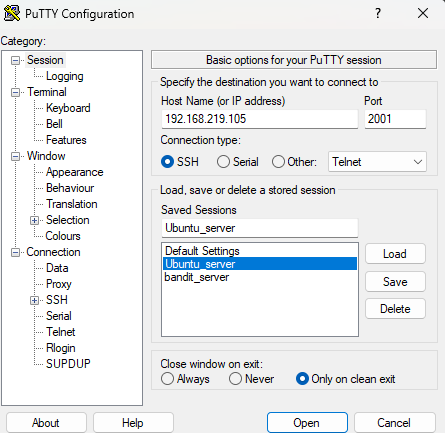Delete the selected saved session

(x=395, y=309)
